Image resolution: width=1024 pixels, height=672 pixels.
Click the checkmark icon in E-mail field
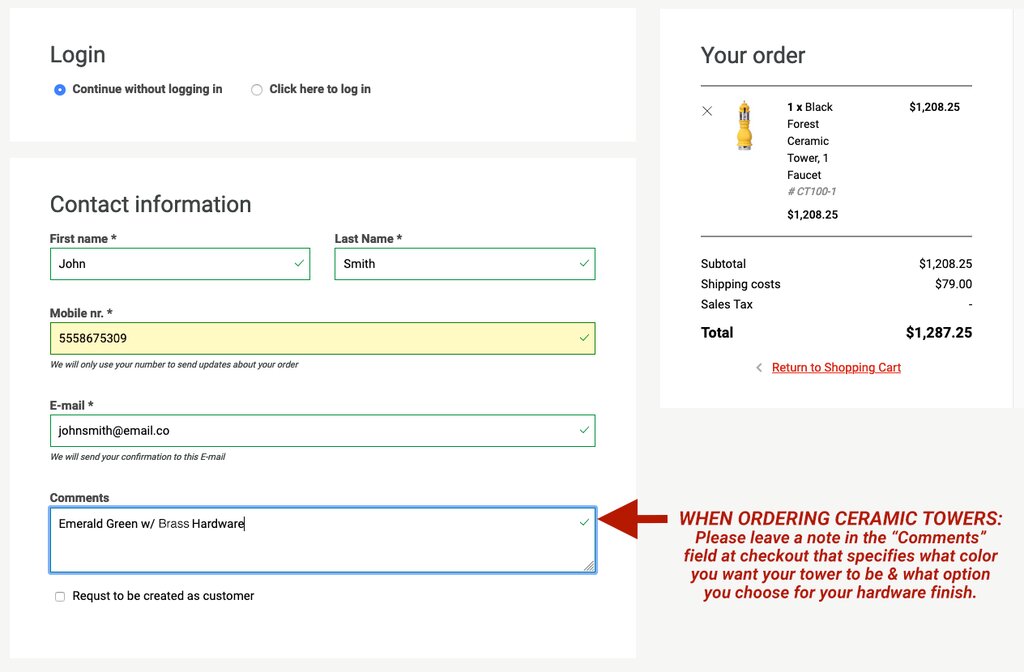point(584,430)
